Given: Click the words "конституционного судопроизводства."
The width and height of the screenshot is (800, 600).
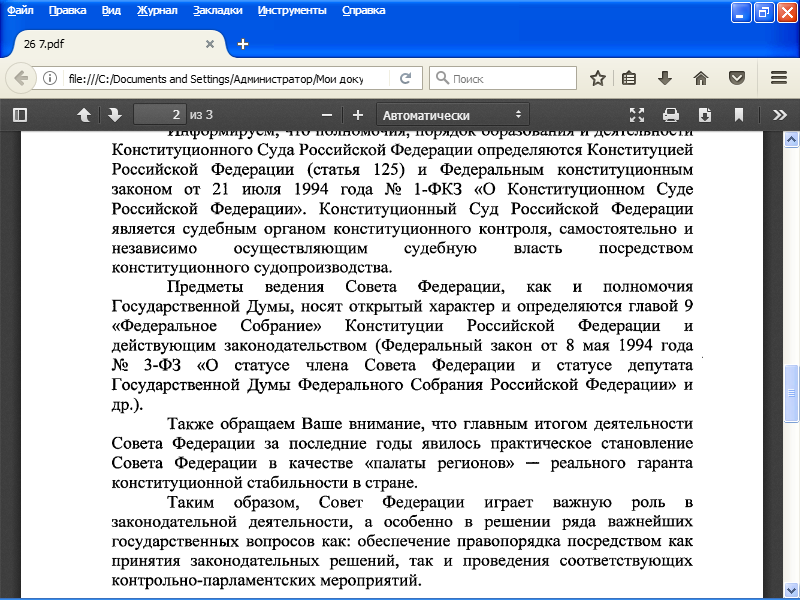Looking at the screenshot, I should point(252,267).
